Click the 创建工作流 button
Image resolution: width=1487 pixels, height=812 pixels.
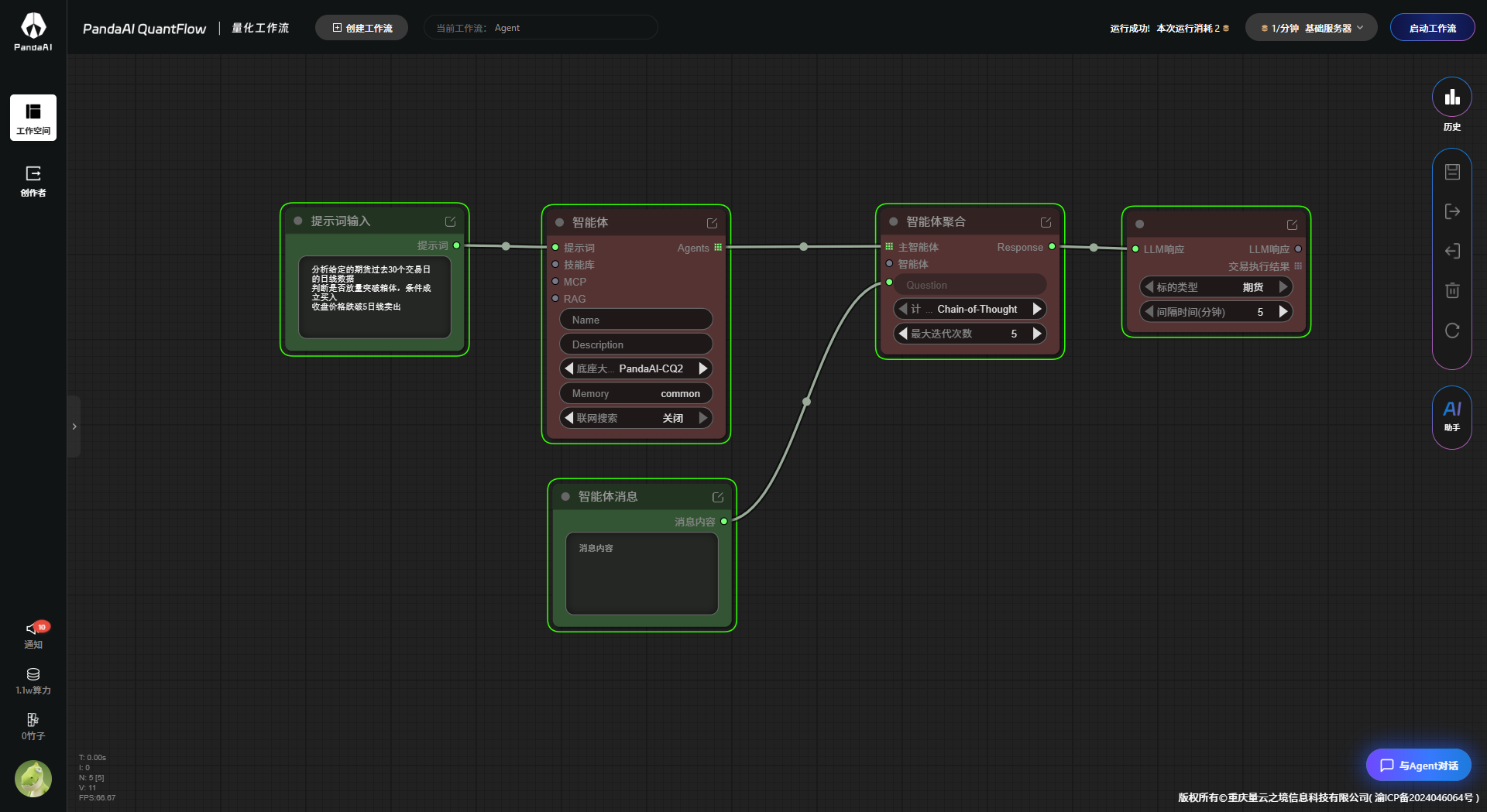point(362,28)
